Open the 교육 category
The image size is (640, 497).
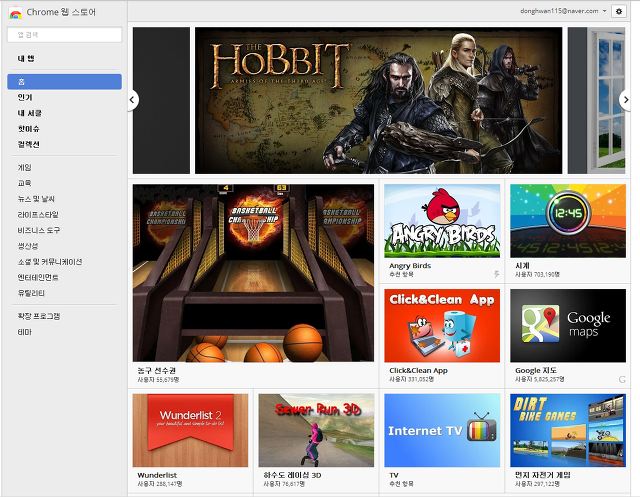24,183
